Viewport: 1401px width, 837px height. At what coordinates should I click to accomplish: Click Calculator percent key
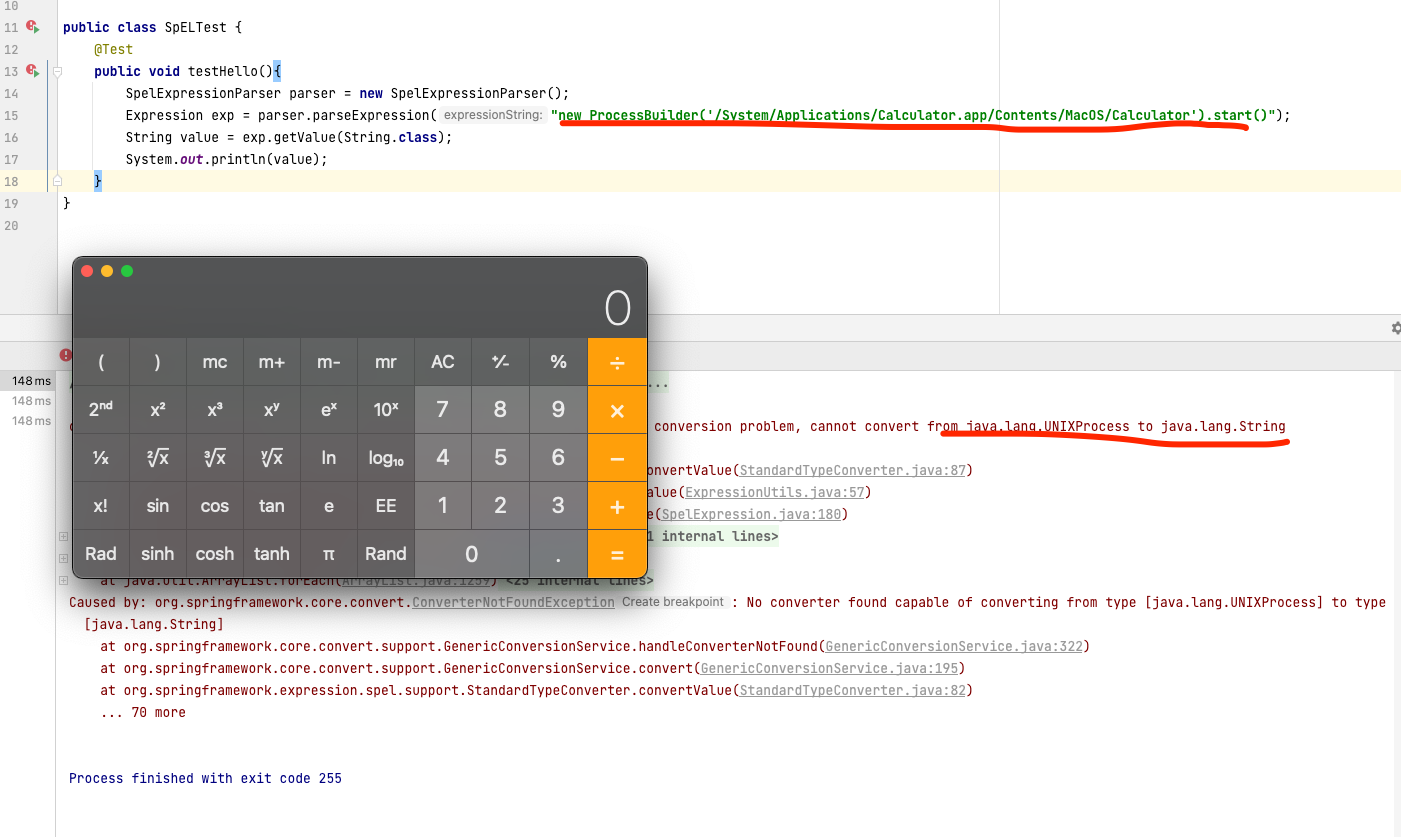pos(558,362)
